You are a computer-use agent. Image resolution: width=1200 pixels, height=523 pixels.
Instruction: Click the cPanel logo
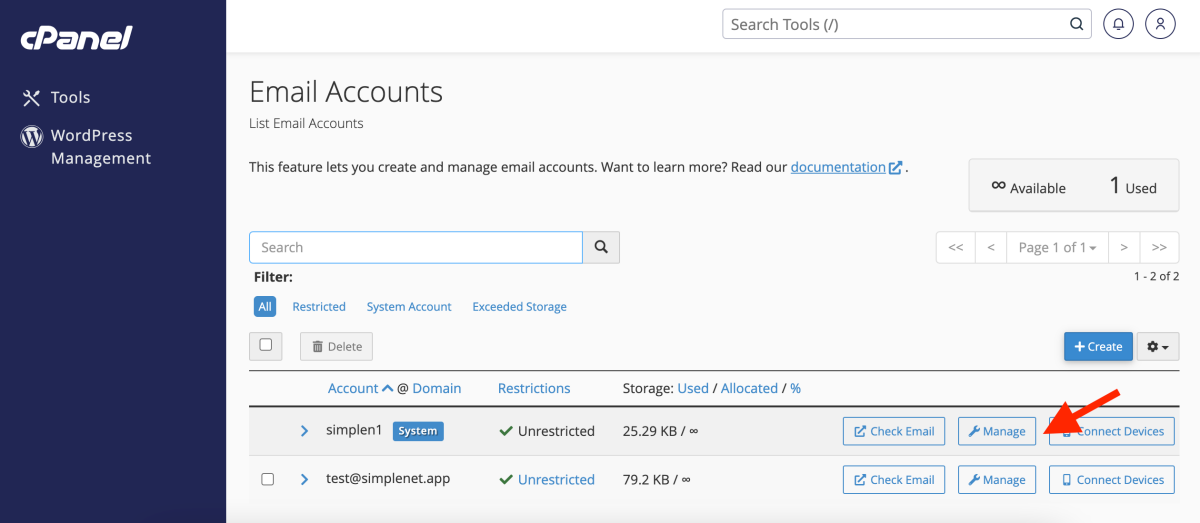pos(76,38)
